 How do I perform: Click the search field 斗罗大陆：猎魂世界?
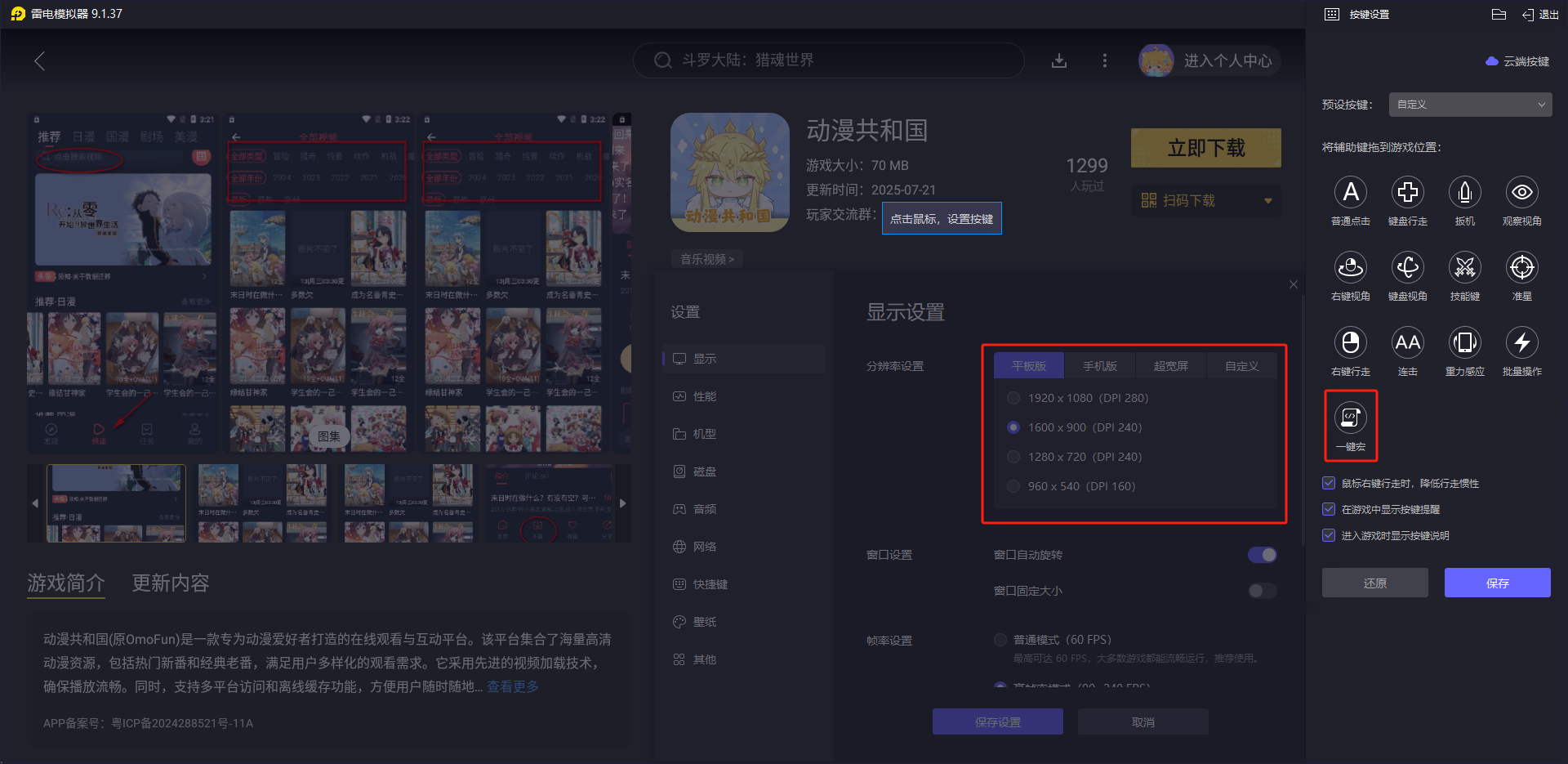point(829,60)
